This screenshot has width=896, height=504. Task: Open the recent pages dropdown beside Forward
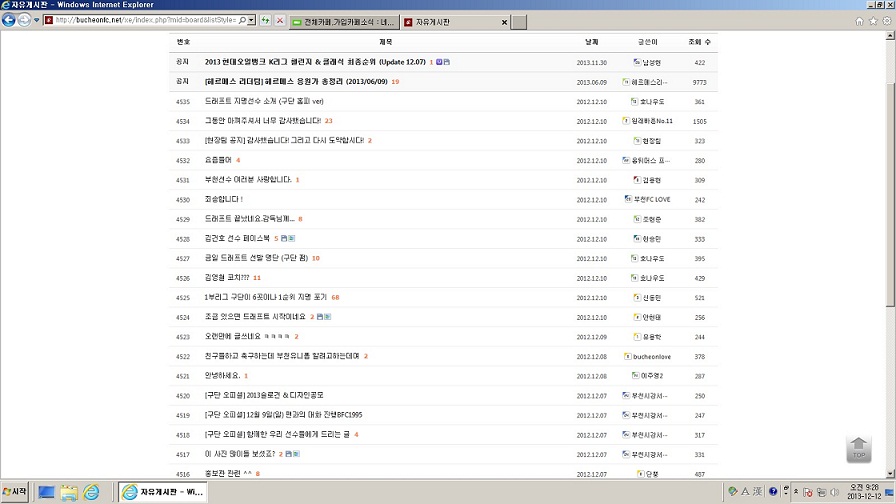click(37, 21)
